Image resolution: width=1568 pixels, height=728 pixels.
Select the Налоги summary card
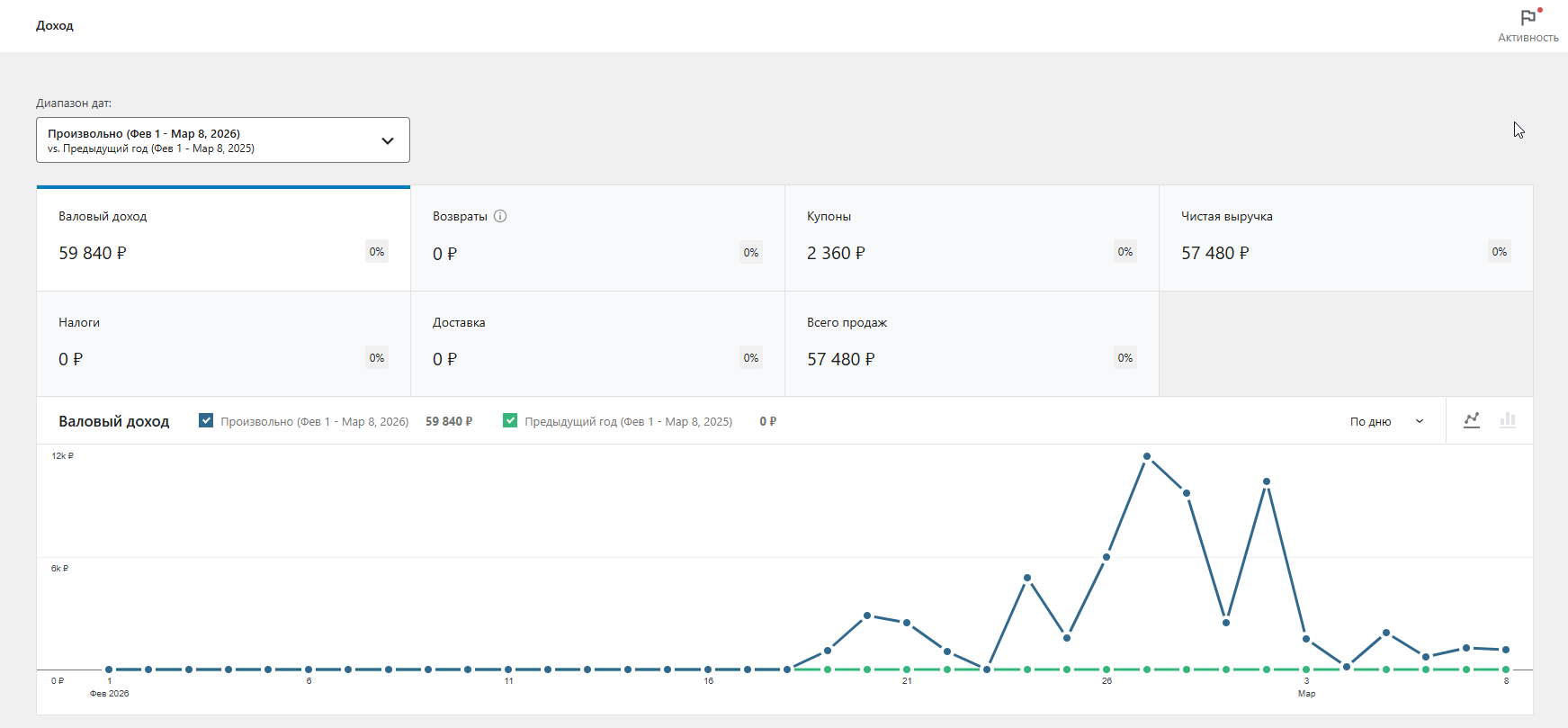[x=223, y=344]
